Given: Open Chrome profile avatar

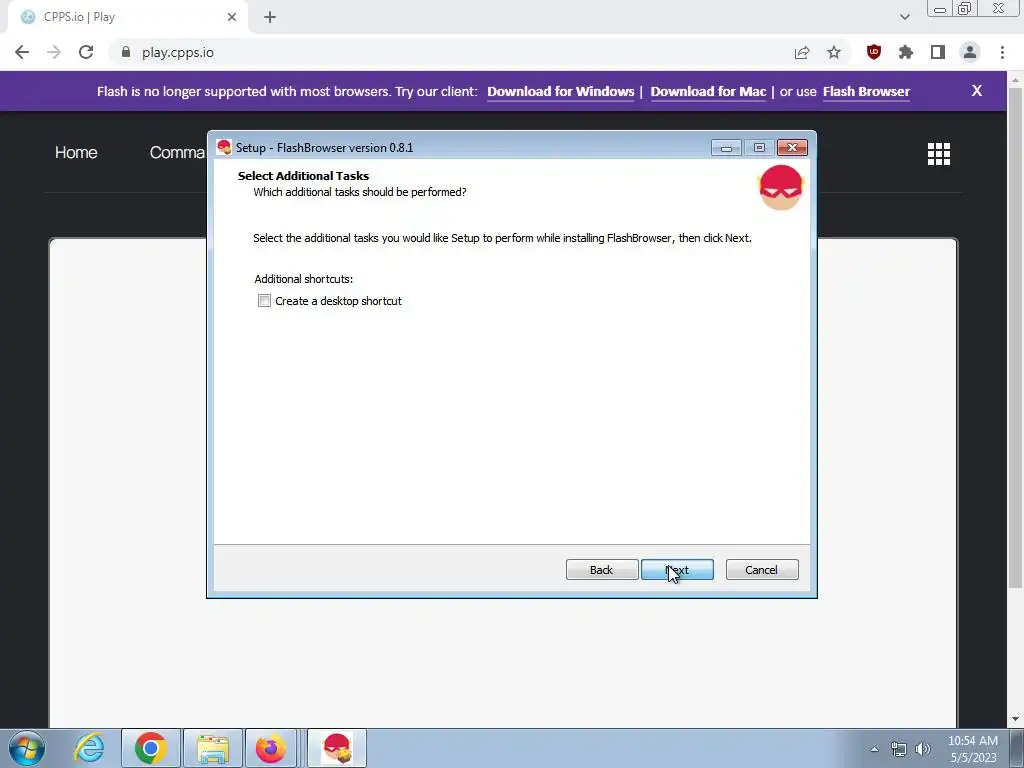Looking at the screenshot, I should (x=970, y=52).
